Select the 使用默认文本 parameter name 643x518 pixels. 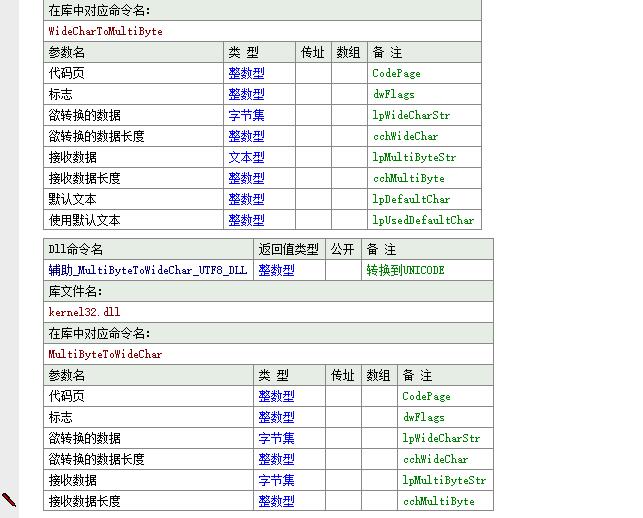point(84,220)
